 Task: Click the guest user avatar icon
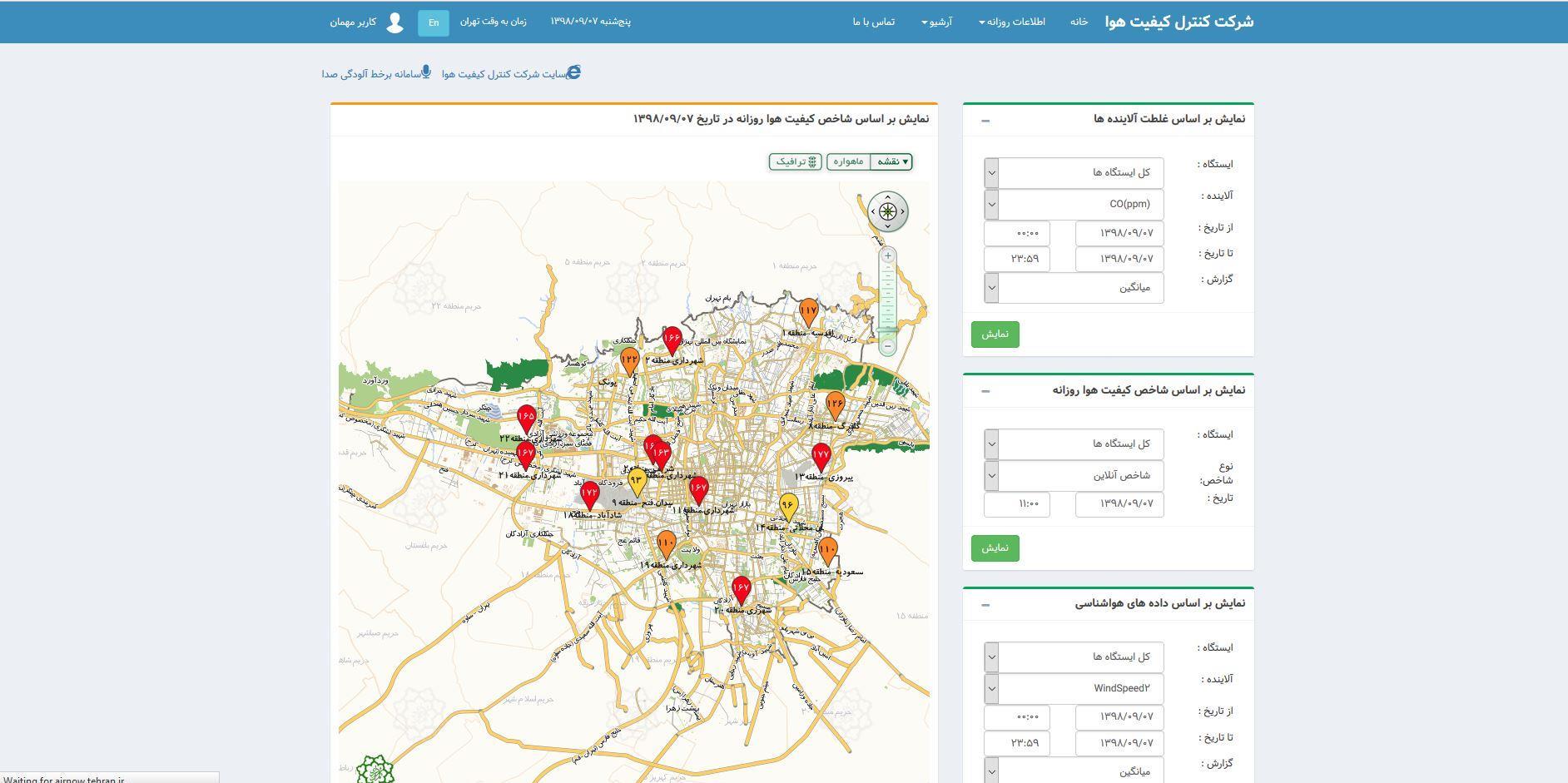point(394,22)
